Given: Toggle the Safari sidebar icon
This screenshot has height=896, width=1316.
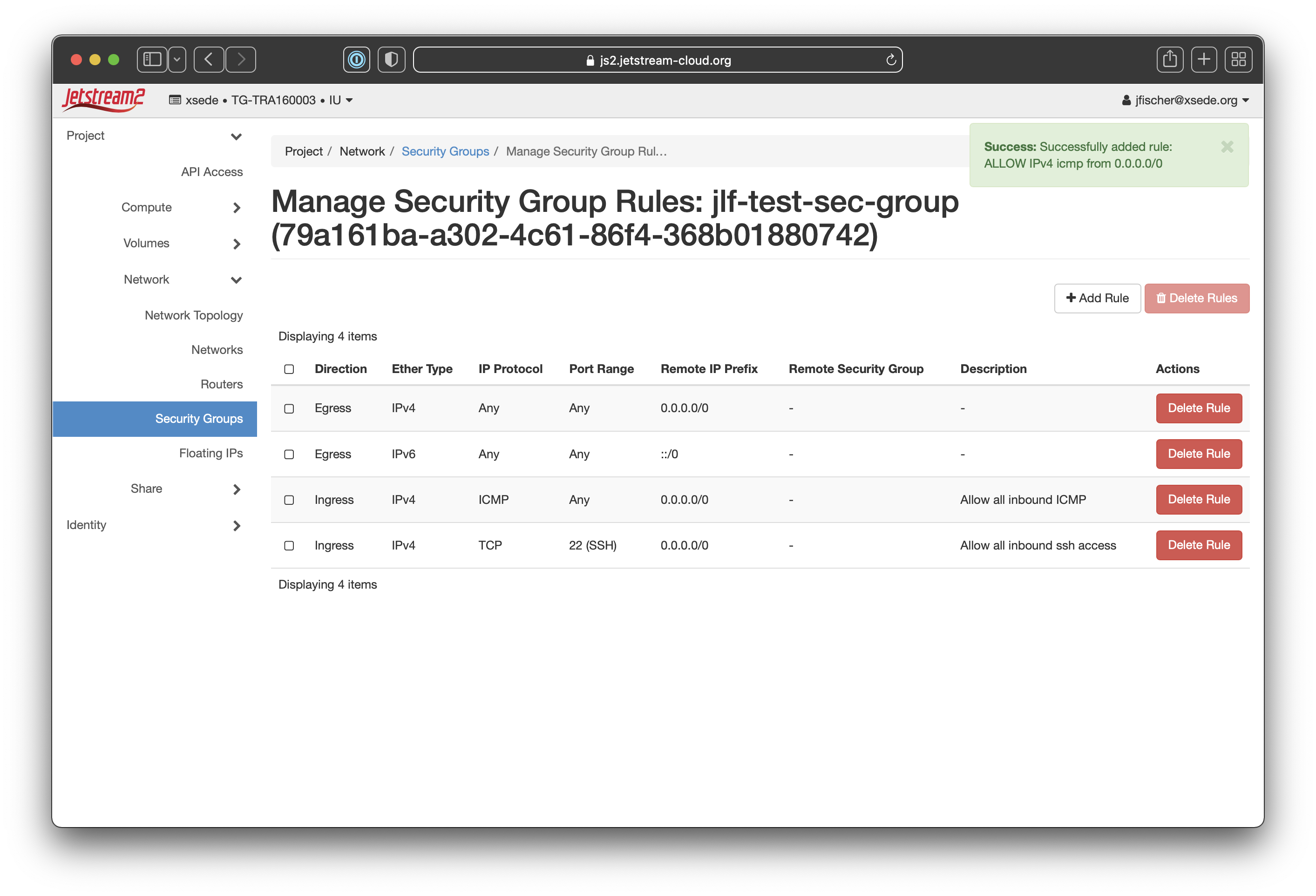Looking at the screenshot, I should pyautogui.click(x=152, y=60).
